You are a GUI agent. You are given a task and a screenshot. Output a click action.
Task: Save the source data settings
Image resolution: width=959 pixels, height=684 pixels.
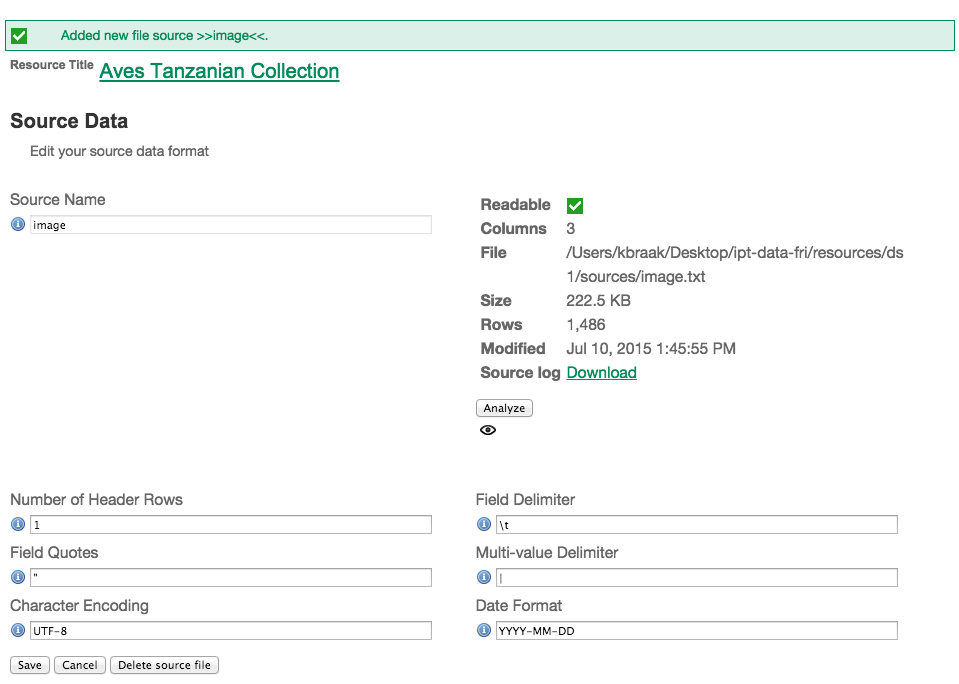click(x=30, y=665)
